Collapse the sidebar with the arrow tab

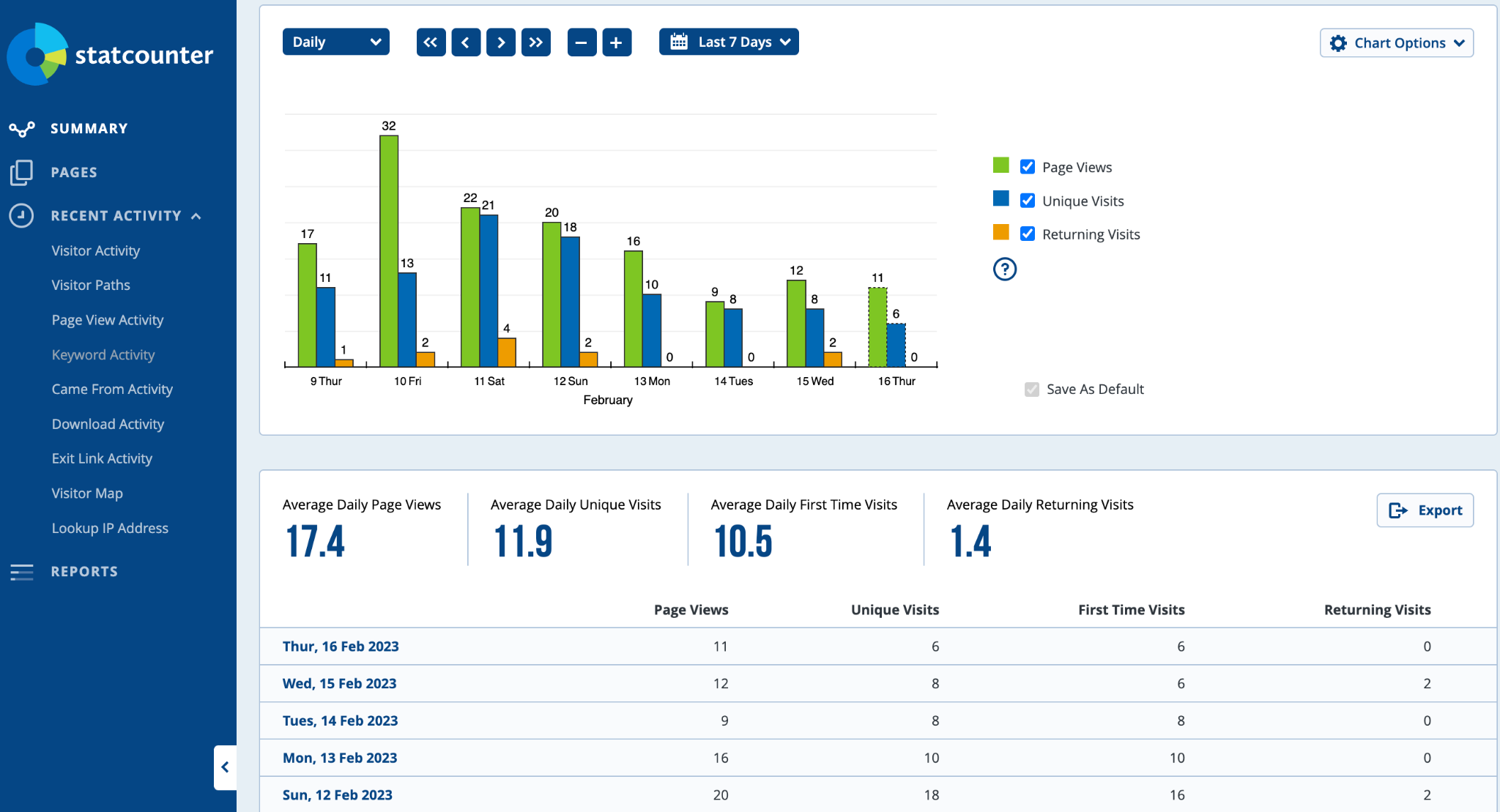(225, 767)
